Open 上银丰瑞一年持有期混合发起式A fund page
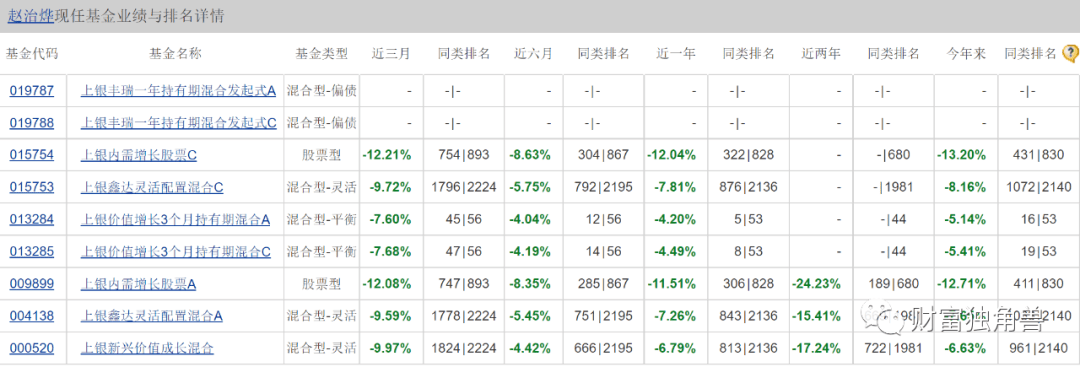 click(178, 90)
